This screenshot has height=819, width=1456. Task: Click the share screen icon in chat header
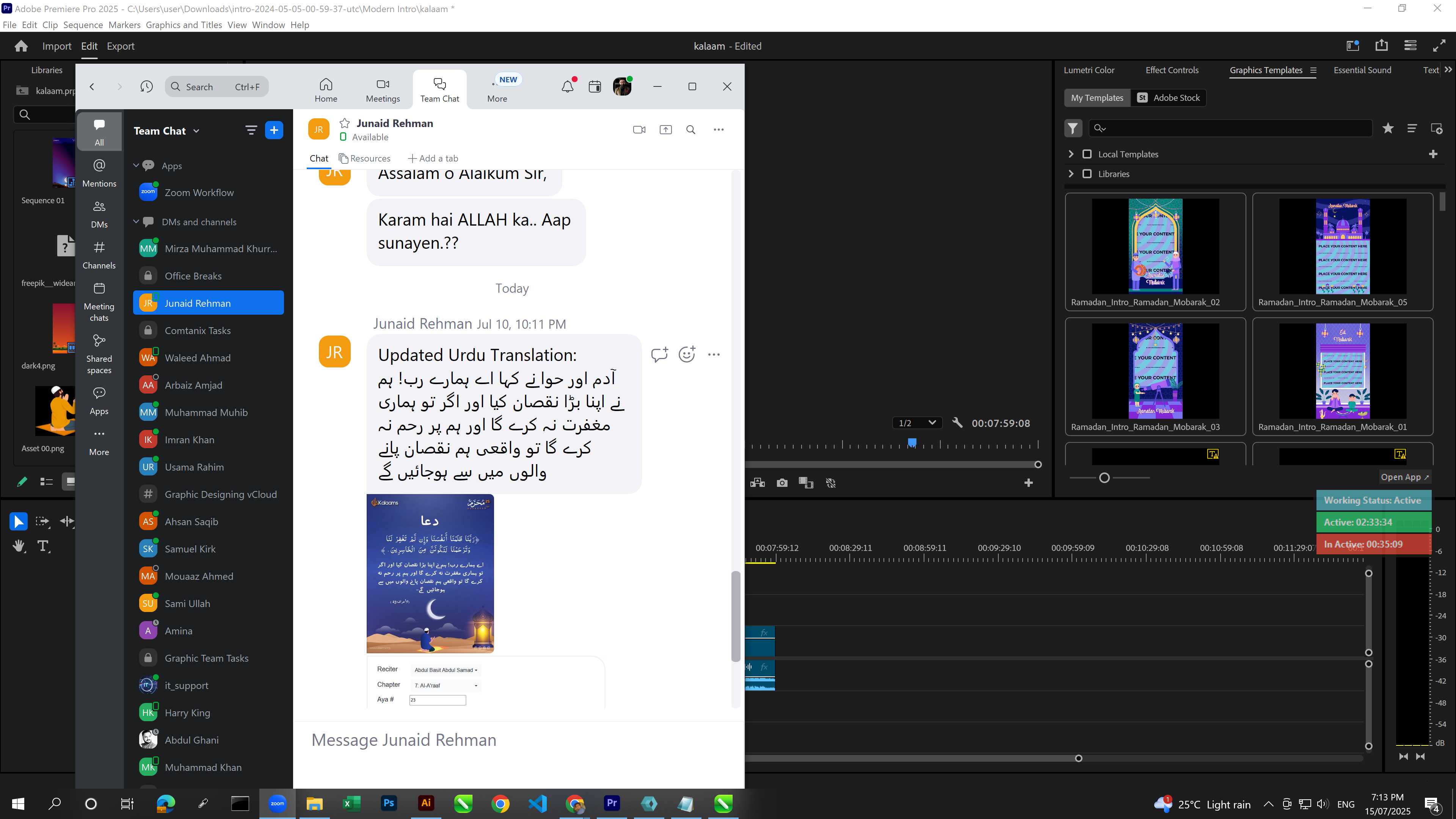(666, 129)
